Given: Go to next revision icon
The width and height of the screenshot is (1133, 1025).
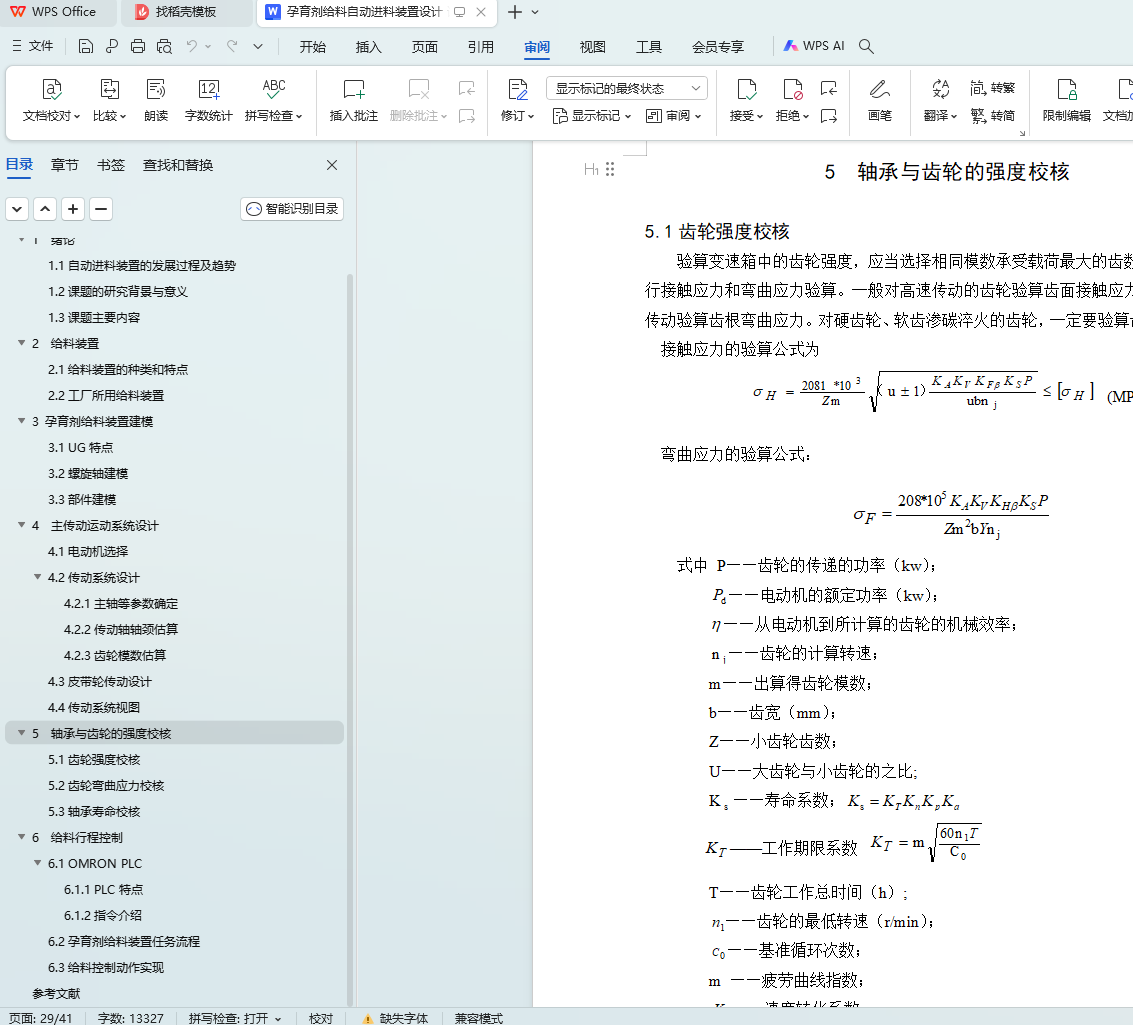Looking at the screenshot, I should (x=829, y=116).
